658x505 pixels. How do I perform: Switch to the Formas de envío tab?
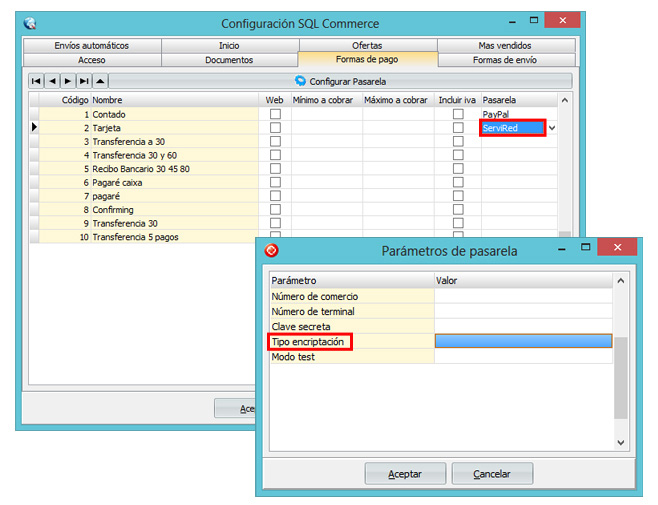[x=507, y=60]
